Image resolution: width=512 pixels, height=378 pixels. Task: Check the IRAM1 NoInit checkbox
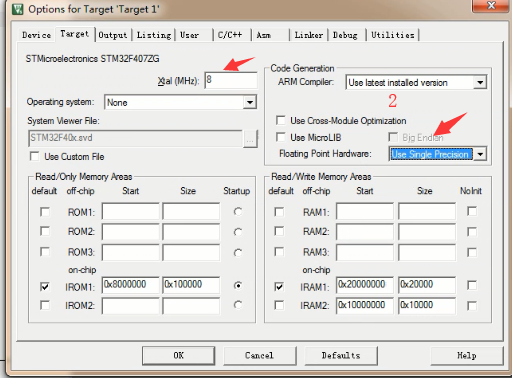pos(472,285)
